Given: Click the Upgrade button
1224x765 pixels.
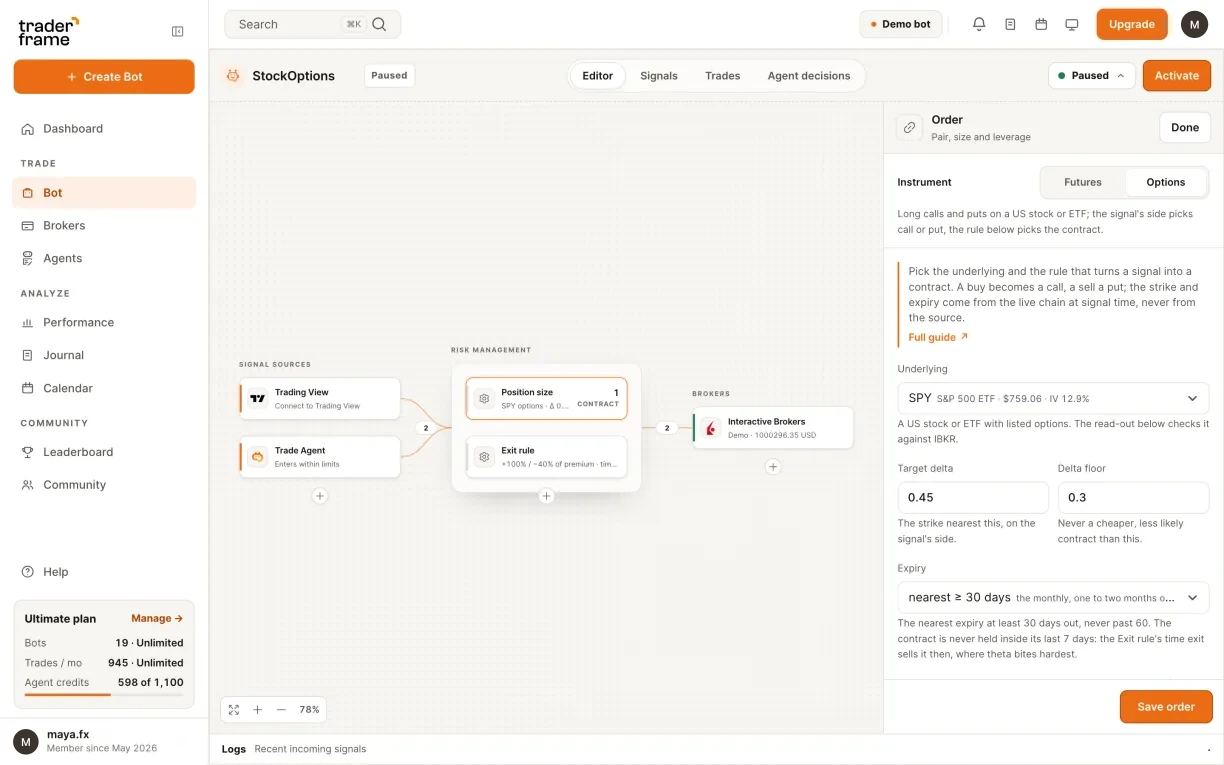Looking at the screenshot, I should 1132,24.
